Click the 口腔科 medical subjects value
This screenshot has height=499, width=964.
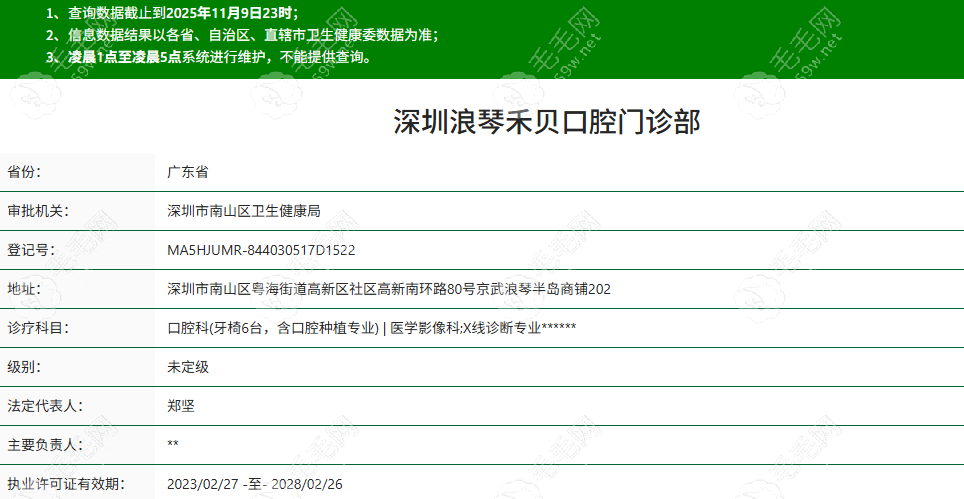[371, 328]
